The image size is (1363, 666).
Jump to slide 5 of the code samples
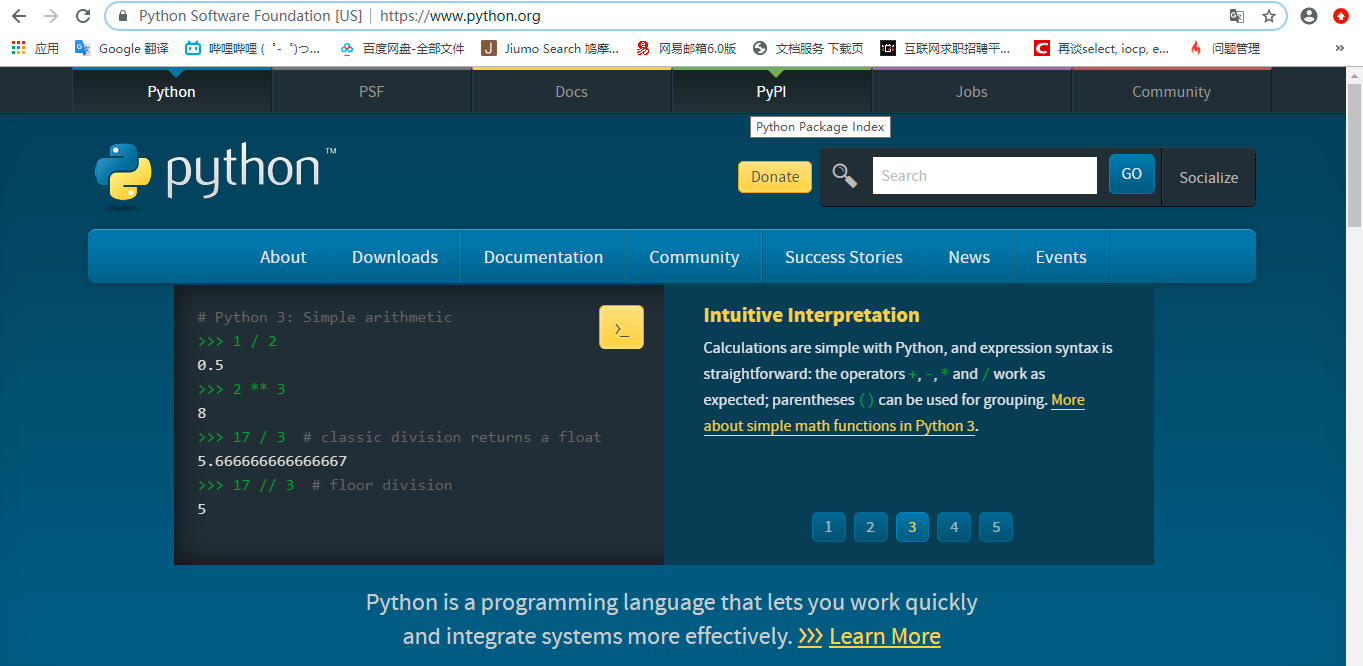coord(996,527)
